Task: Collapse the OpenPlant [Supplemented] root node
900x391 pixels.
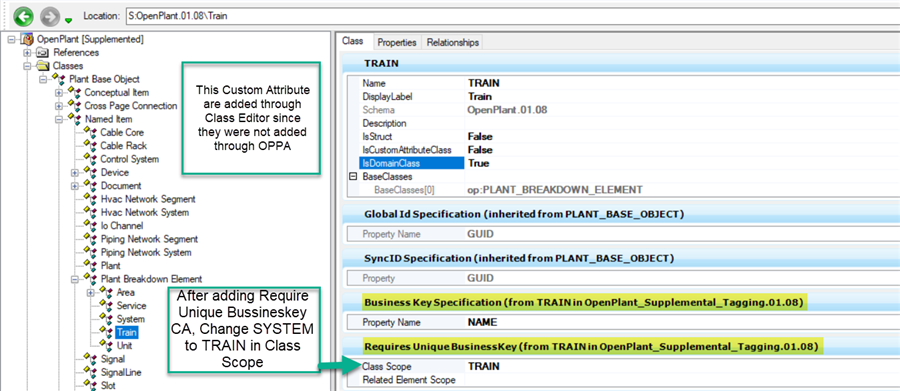Action: [x=11, y=39]
